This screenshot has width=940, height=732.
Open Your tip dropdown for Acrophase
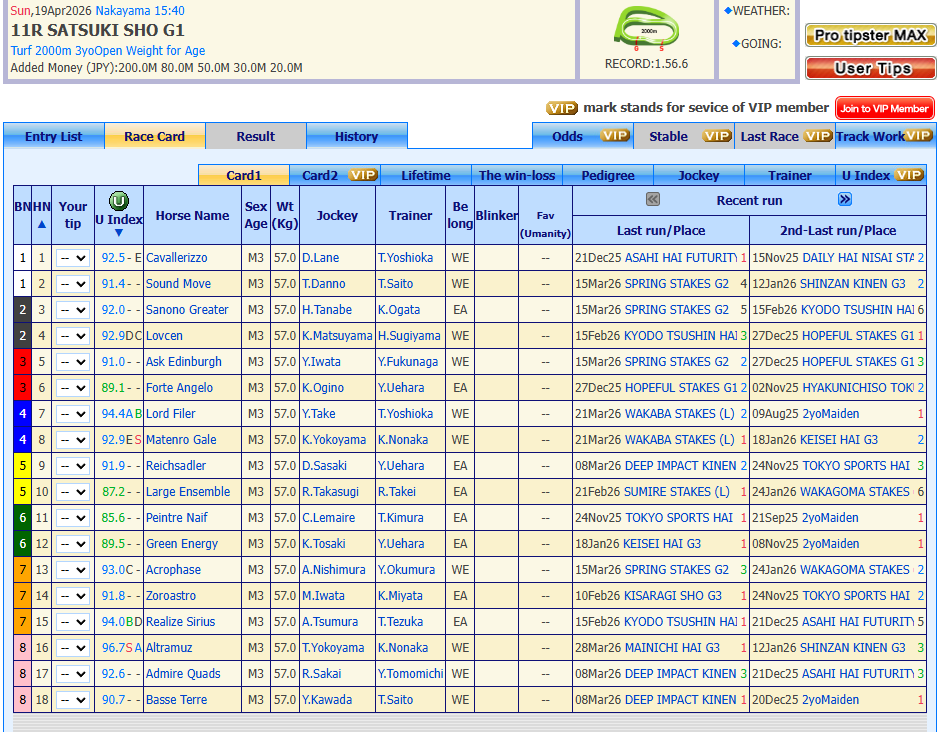coord(73,570)
